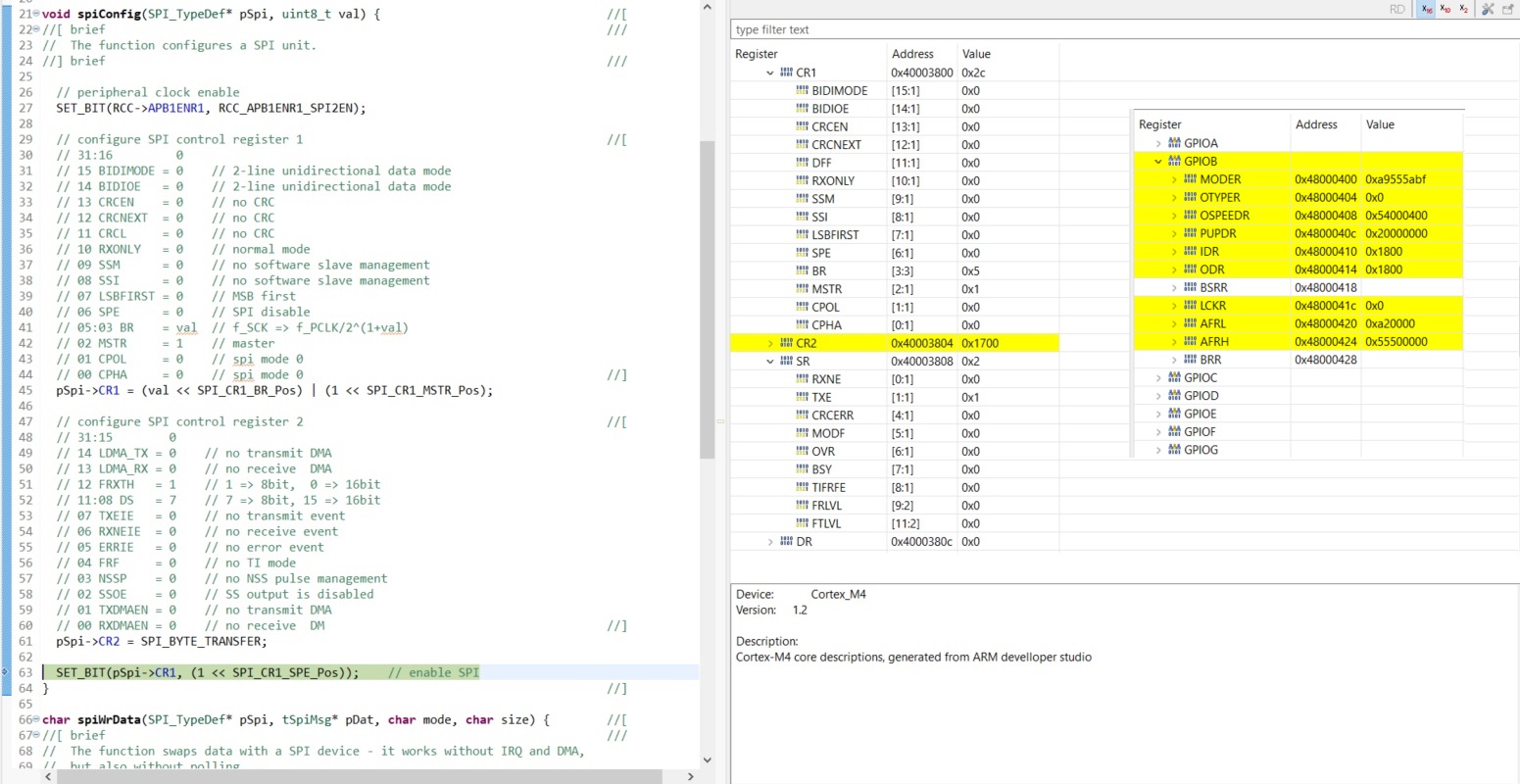Select the LSBFIRST bit field row
This screenshot has height=784, width=1520.
(x=894, y=235)
